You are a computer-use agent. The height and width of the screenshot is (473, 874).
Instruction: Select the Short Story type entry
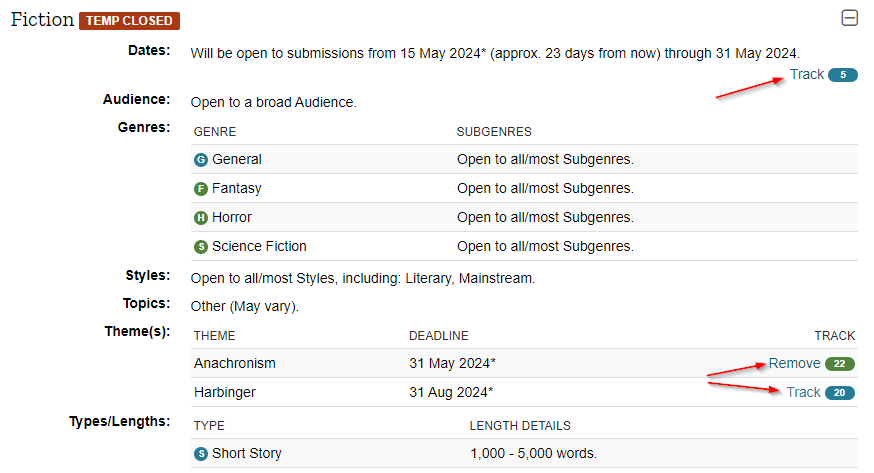tap(246, 453)
